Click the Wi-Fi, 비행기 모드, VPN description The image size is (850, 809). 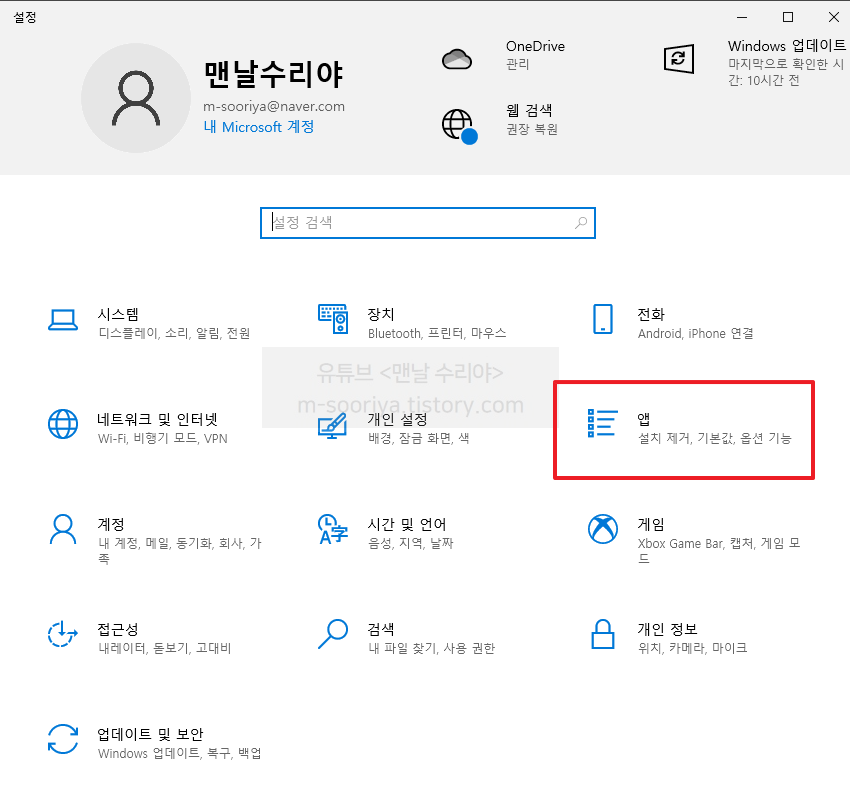(x=163, y=438)
